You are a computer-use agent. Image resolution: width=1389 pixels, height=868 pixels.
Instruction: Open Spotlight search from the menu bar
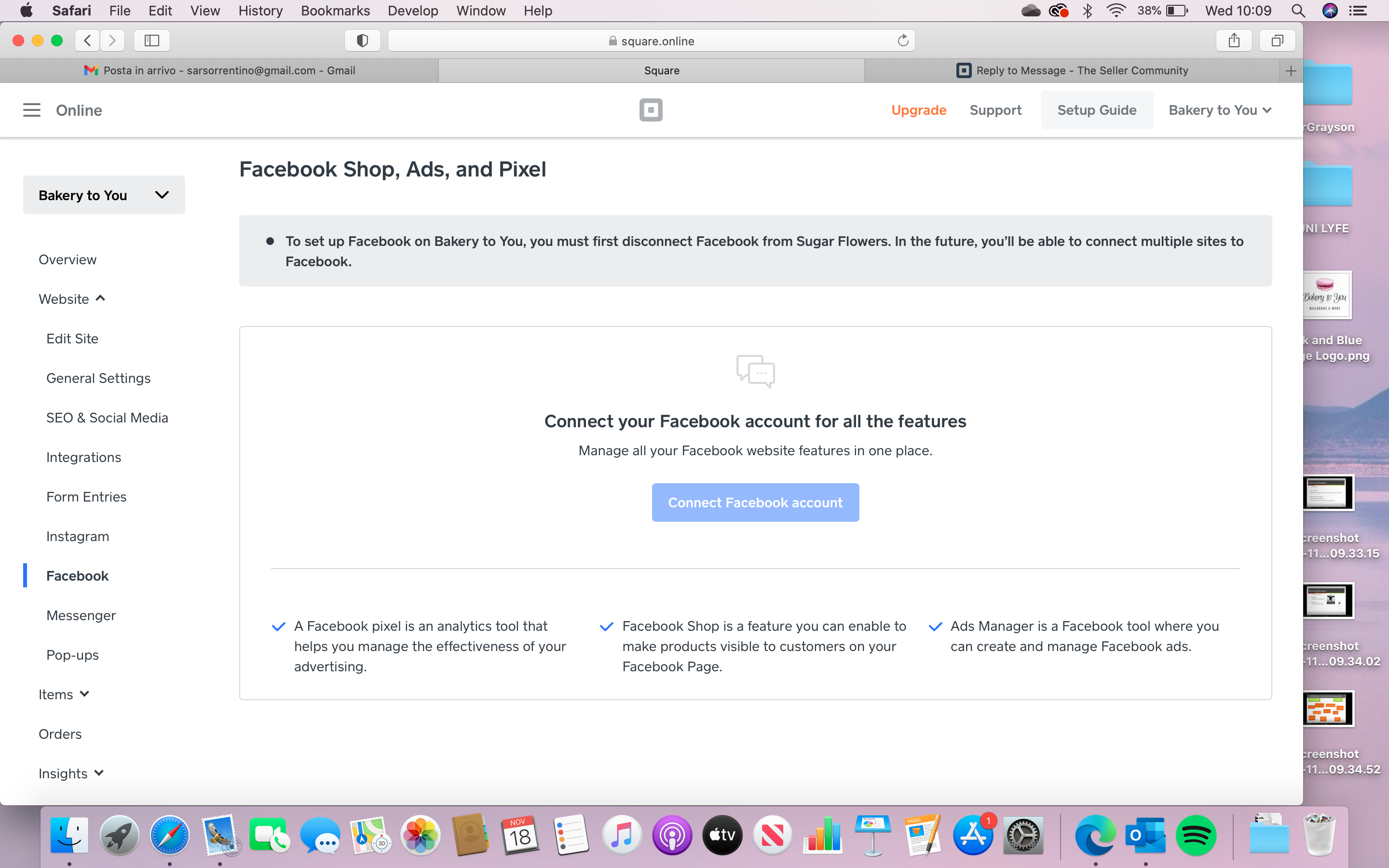pos(1299,10)
